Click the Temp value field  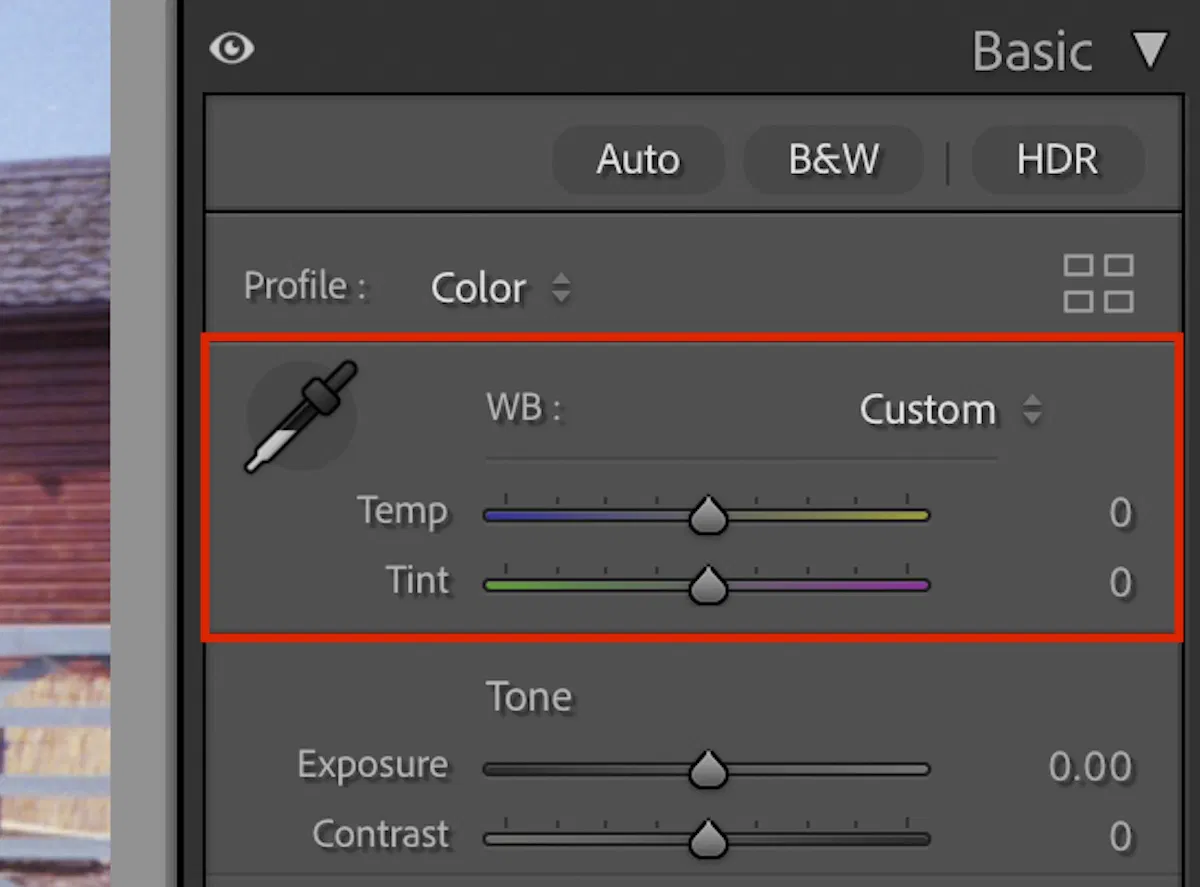[1120, 514]
